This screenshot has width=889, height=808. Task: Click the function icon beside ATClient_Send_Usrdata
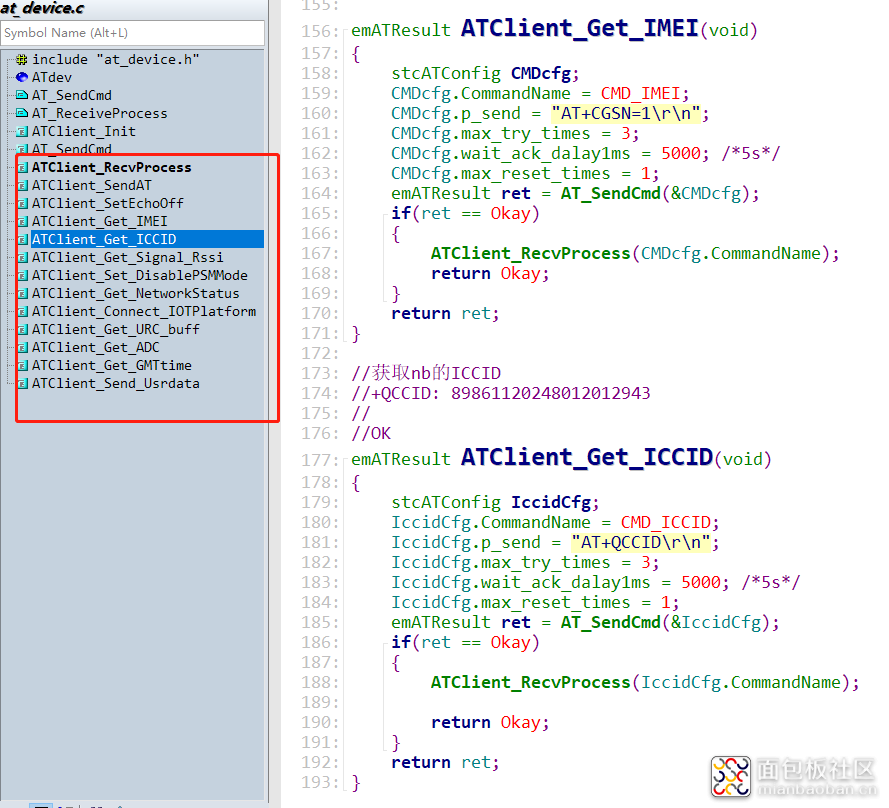coord(23,384)
